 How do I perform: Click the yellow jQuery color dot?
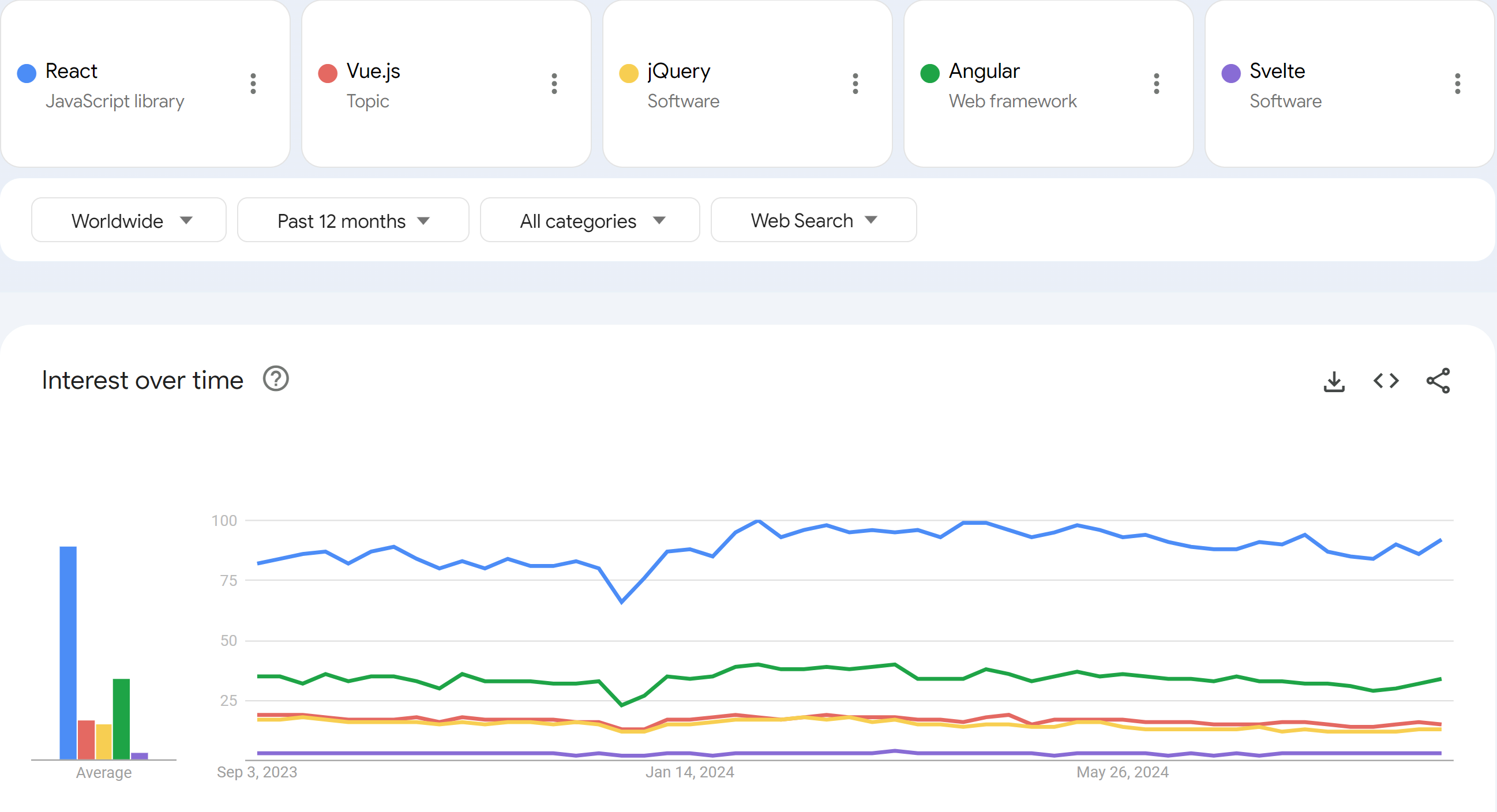(x=629, y=73)
